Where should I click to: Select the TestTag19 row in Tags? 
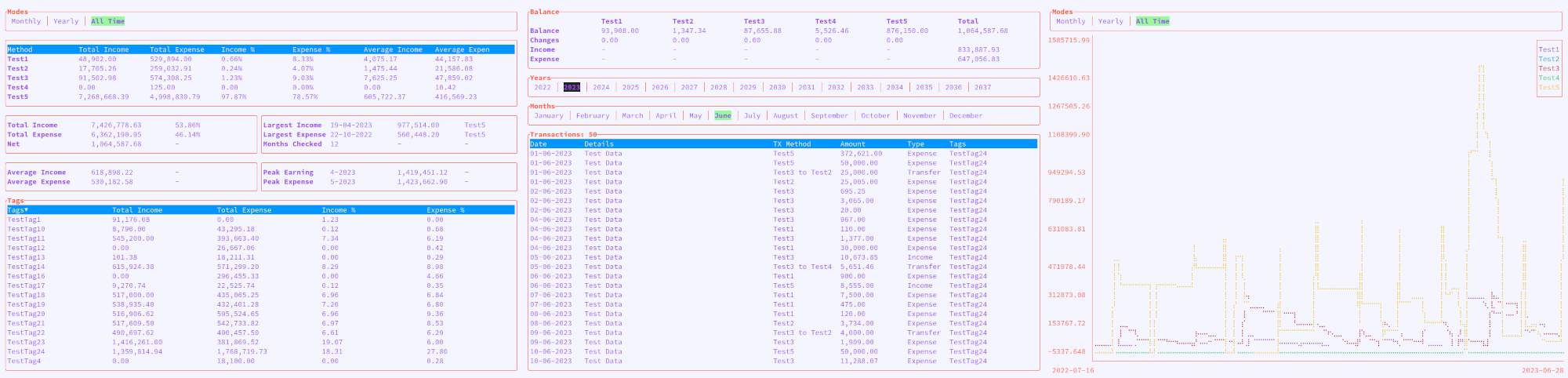(260, 304)
